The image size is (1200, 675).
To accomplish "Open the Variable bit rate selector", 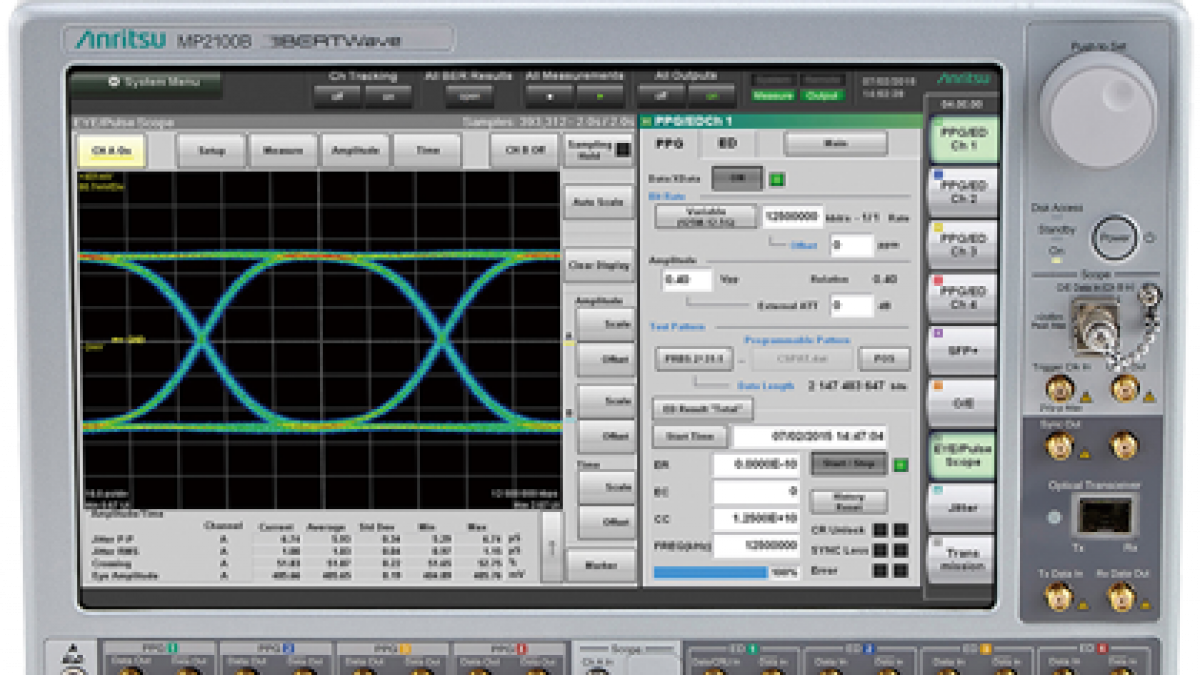I will [x=706, y=216].
